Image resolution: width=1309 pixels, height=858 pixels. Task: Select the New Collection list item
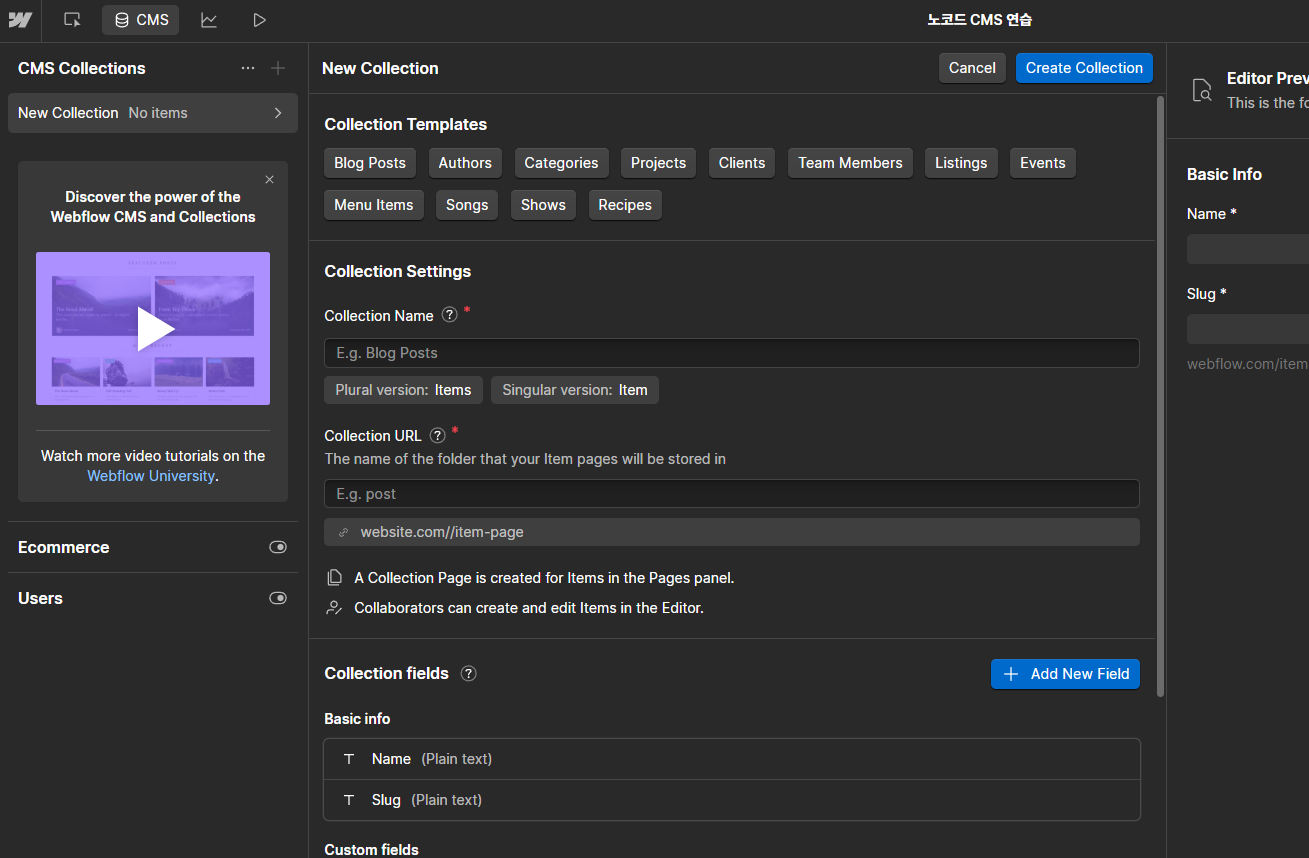point(153,113)
